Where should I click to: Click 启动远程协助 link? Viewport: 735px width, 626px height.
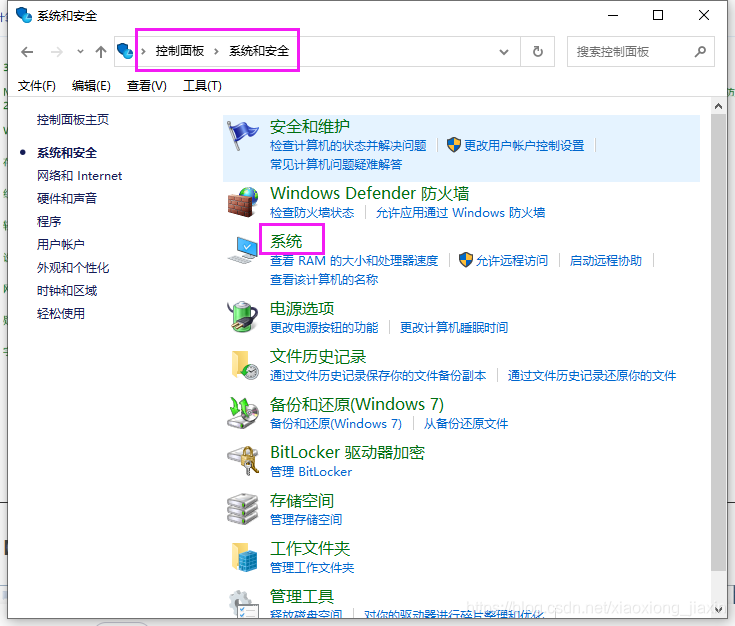click(605, 260)
